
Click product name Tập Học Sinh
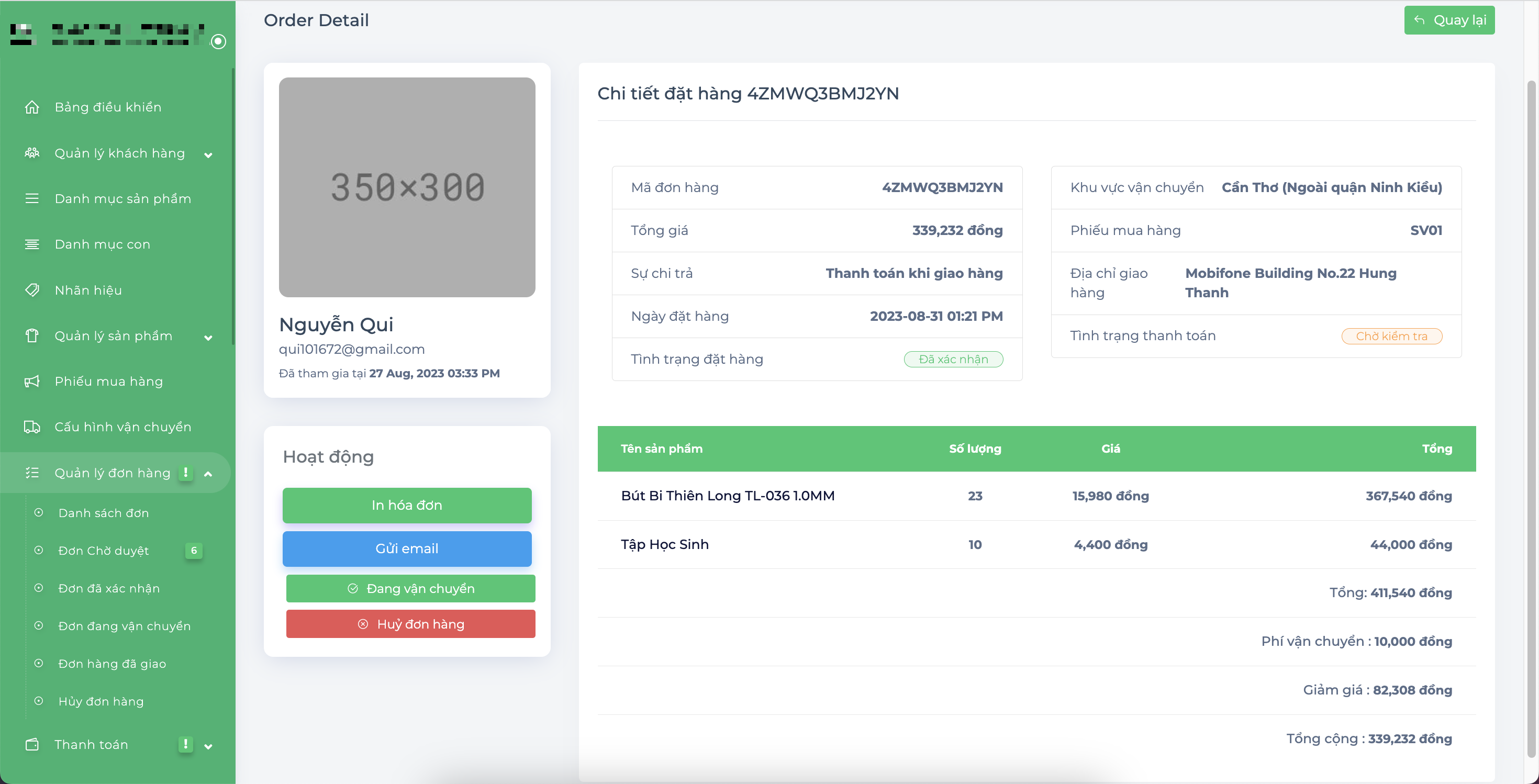coord(664,544)
